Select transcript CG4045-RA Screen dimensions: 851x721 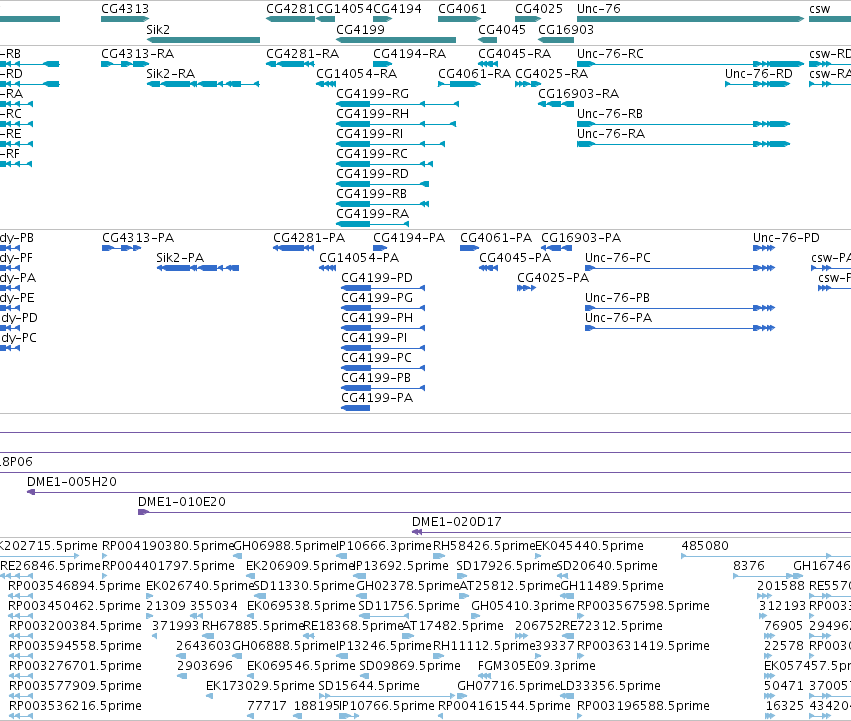tap(515, 54)
